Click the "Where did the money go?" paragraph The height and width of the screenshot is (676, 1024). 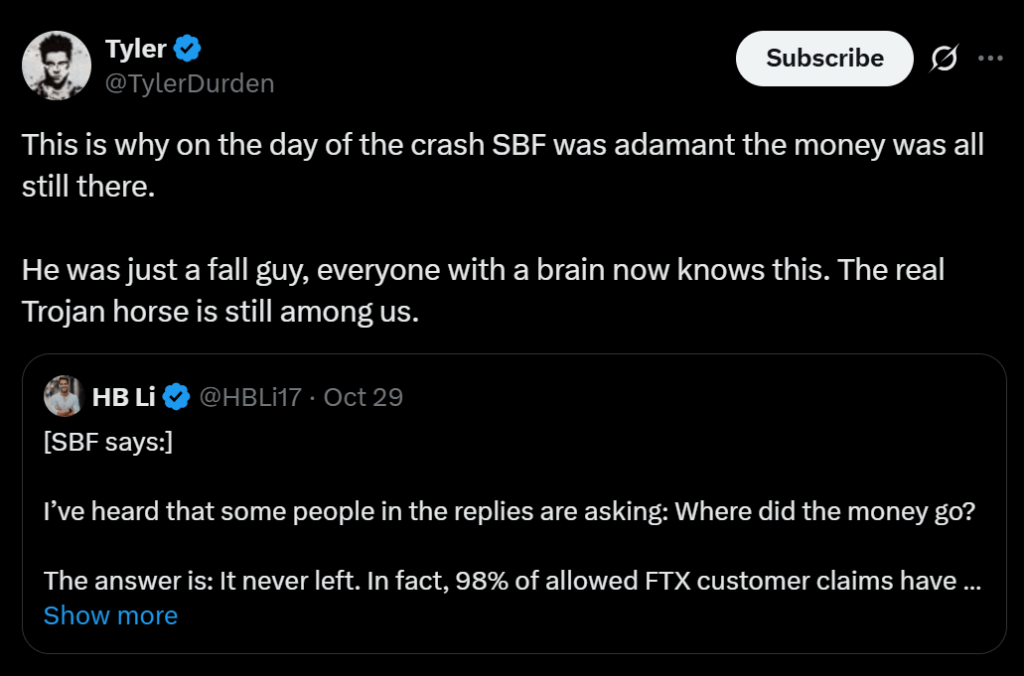(510, 512)
